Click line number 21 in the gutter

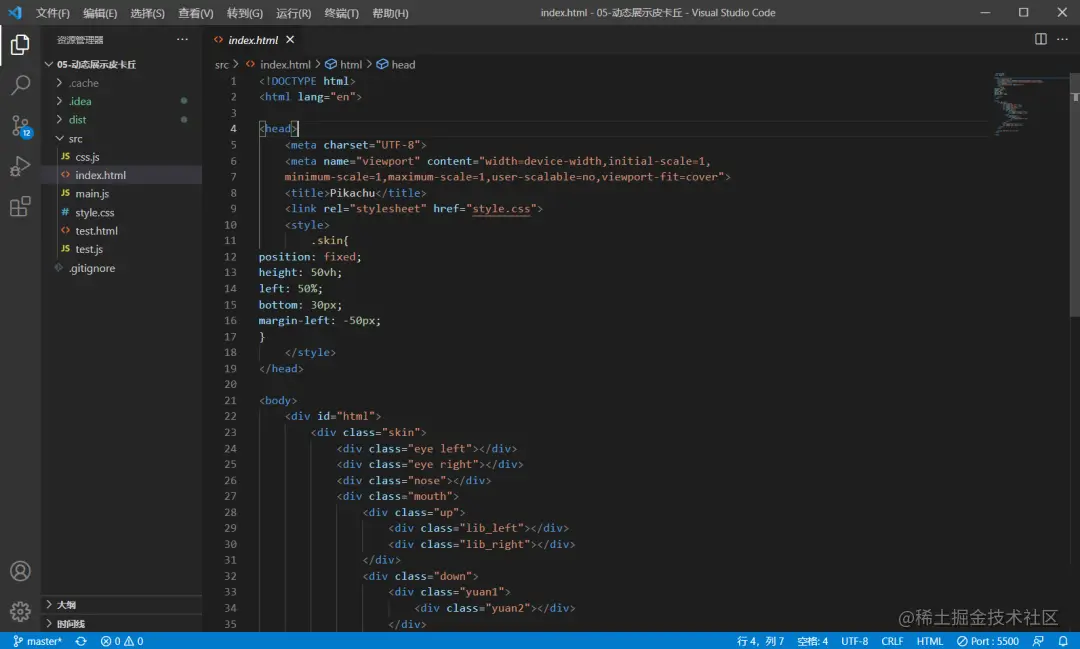pyautogui.click(x=230, y=400)
